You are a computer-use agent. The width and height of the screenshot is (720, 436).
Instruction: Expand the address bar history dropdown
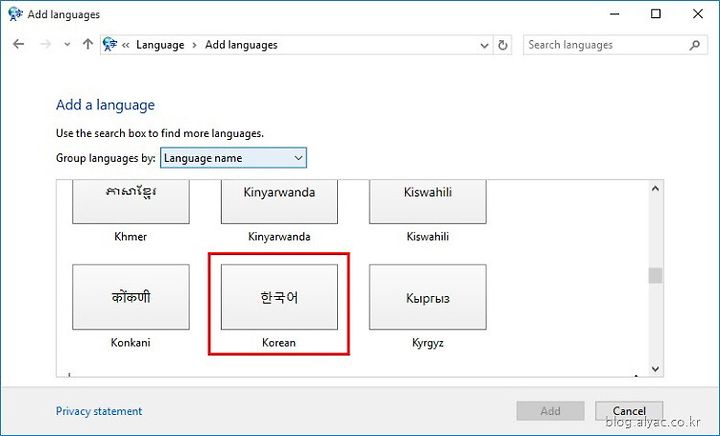tap(484, 45)
